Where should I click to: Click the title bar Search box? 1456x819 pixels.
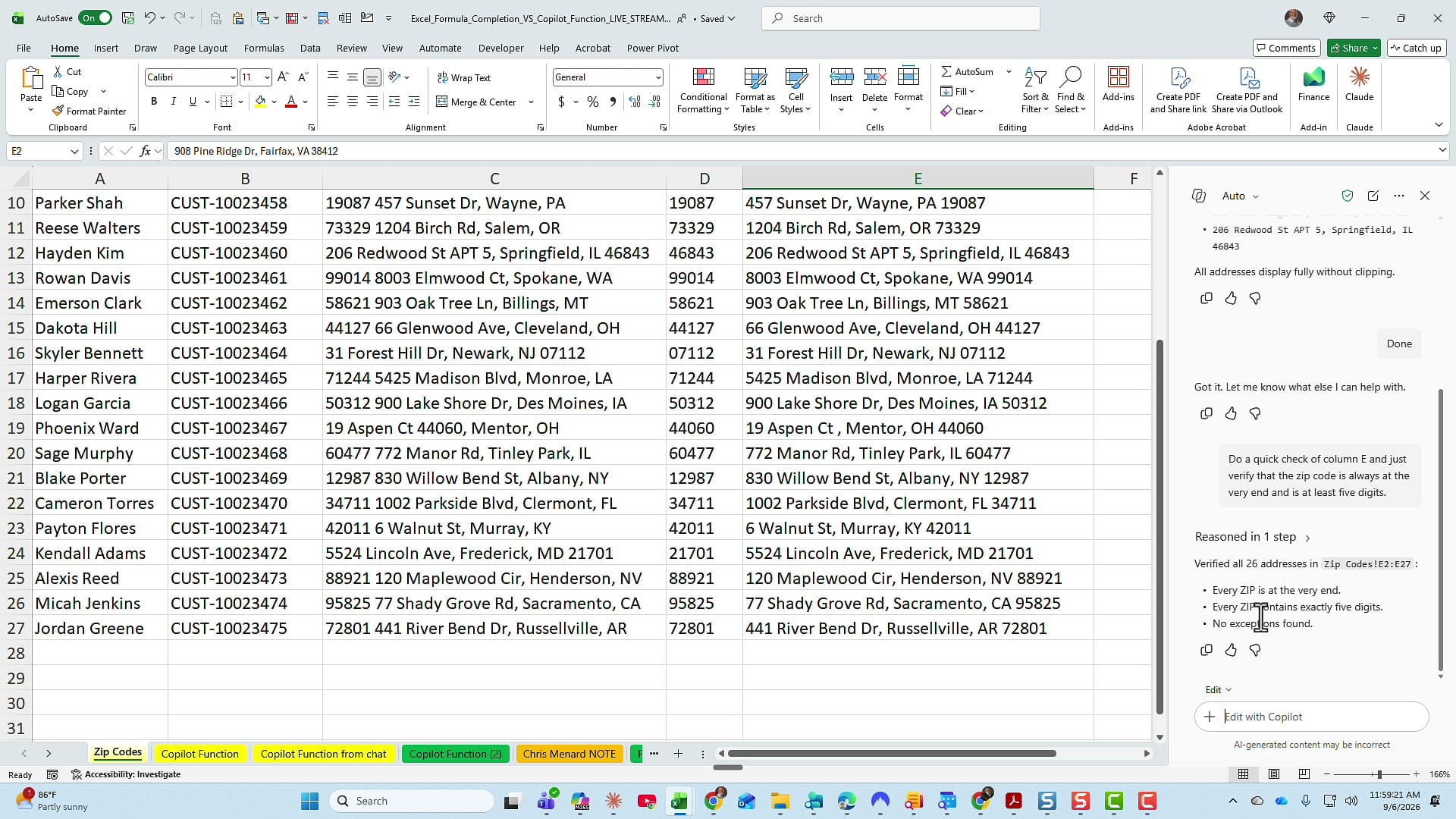pyautogui.click(x=900, y=18)
